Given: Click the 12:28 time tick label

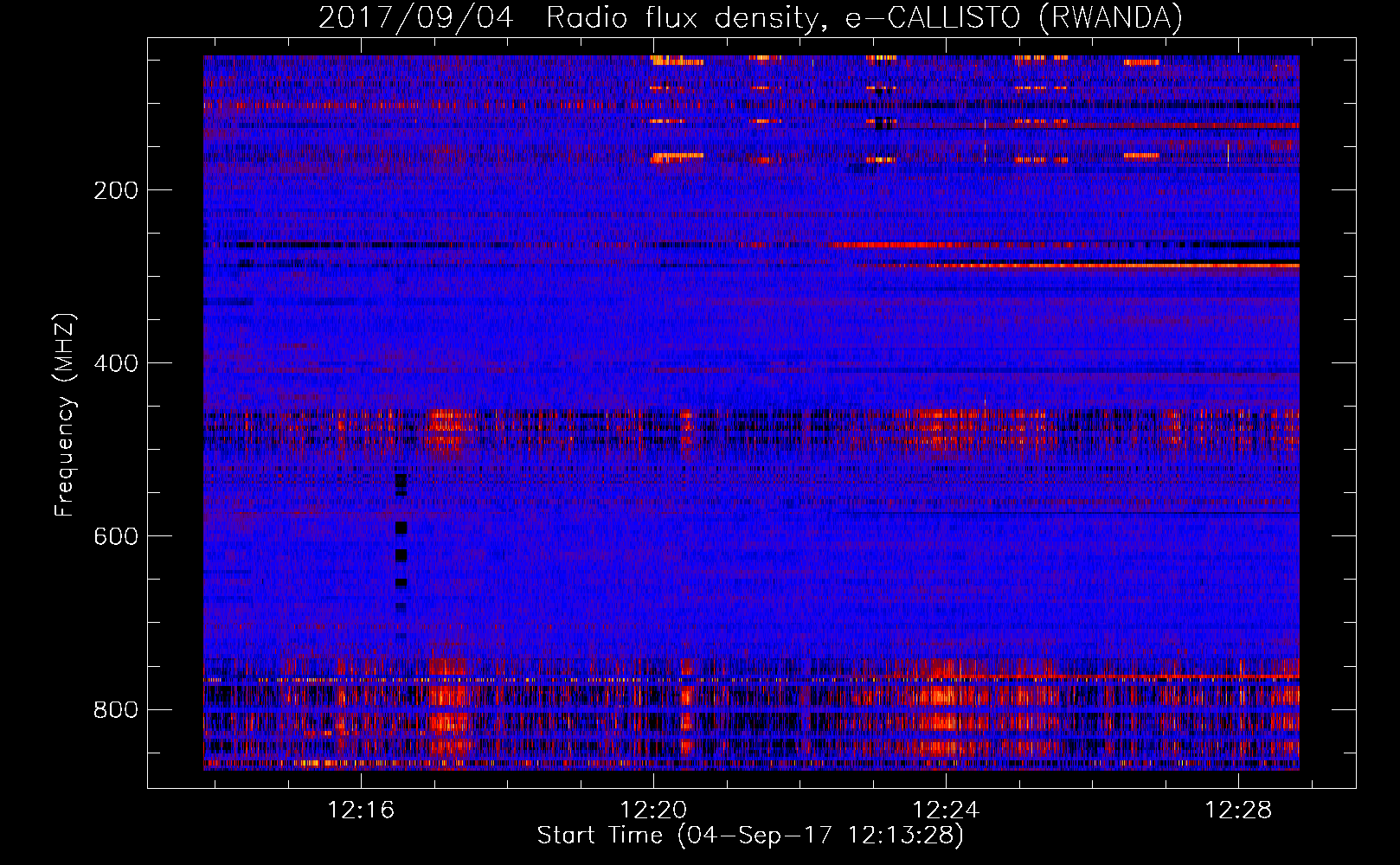Looking at the screenshot, I should point(1238,810).
